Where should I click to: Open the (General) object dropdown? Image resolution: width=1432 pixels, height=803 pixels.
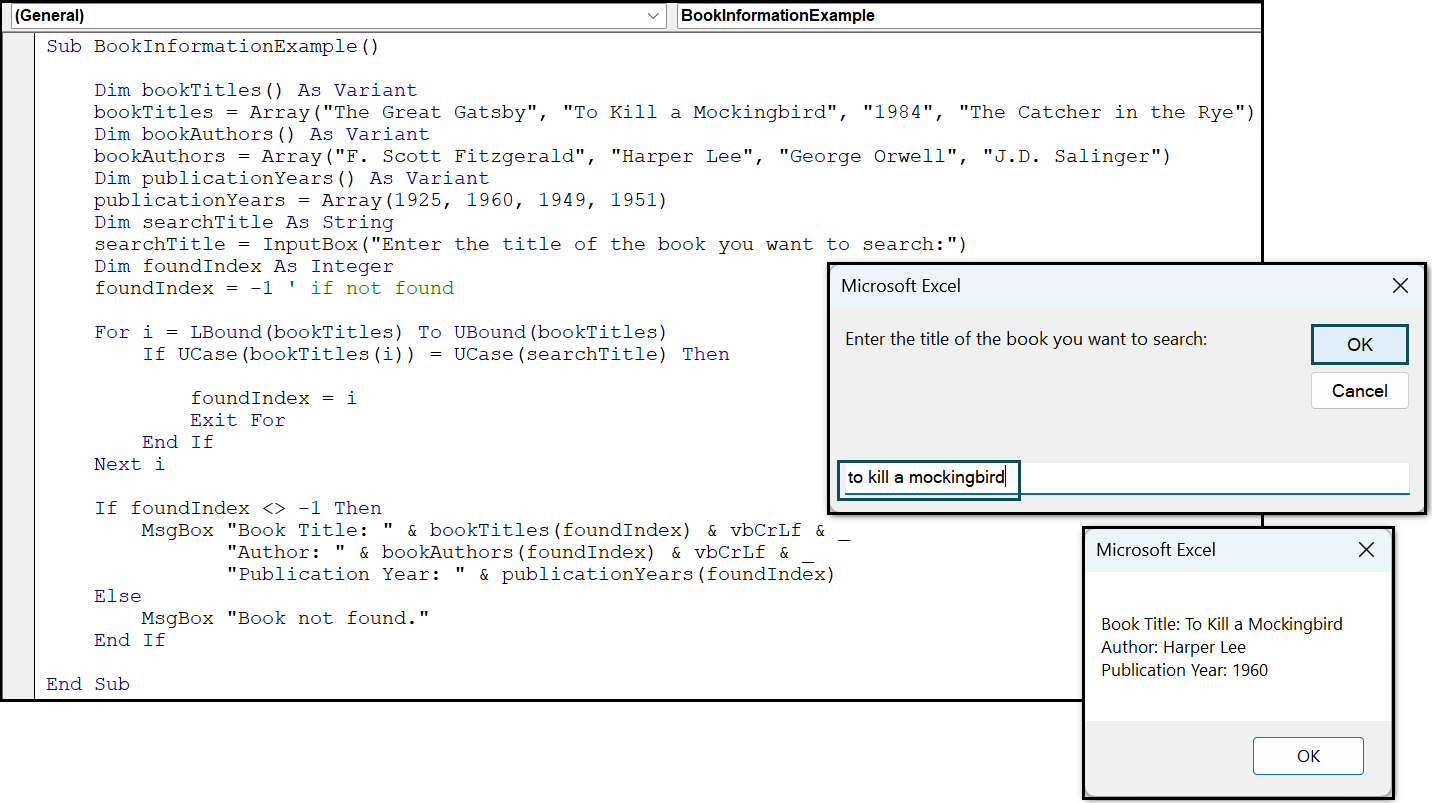click(337, 16)
